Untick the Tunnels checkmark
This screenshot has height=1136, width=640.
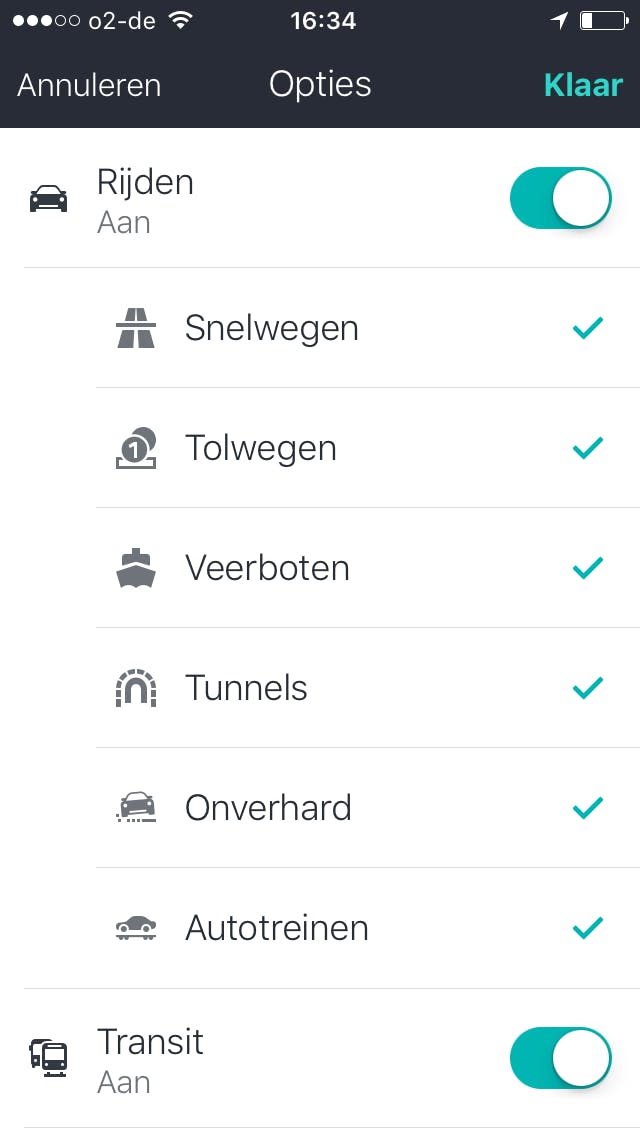[x=588, y=688]
